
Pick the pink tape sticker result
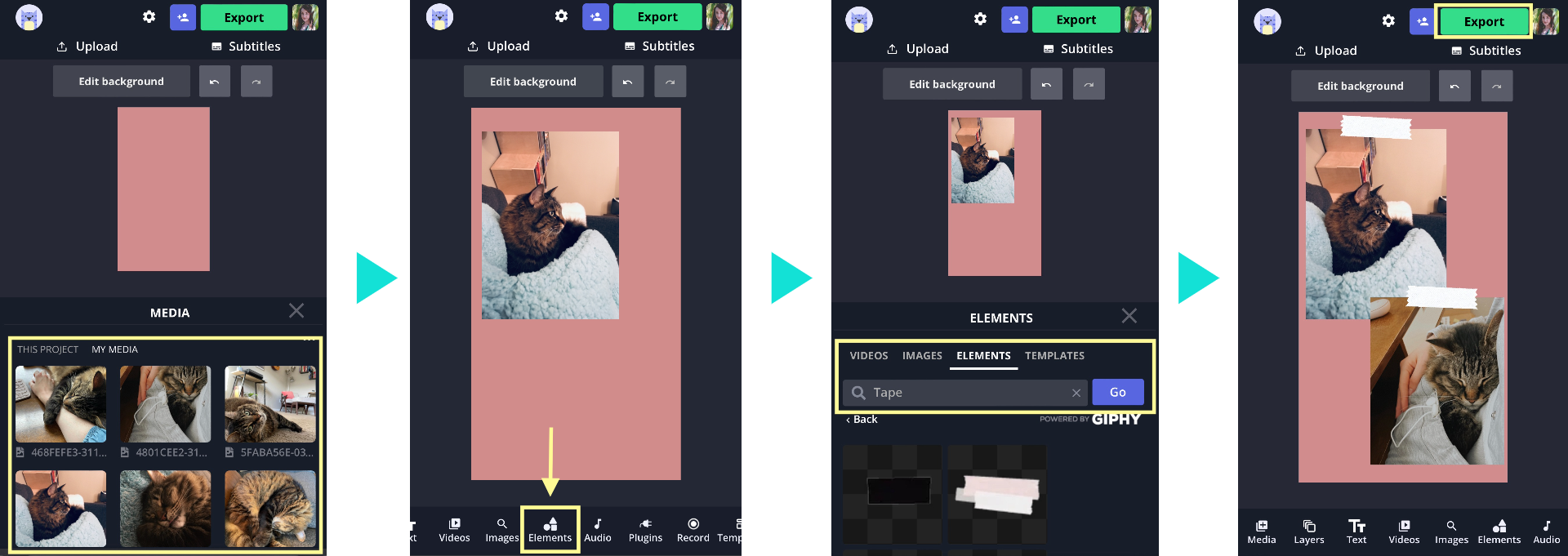click(x=996, y=493)
